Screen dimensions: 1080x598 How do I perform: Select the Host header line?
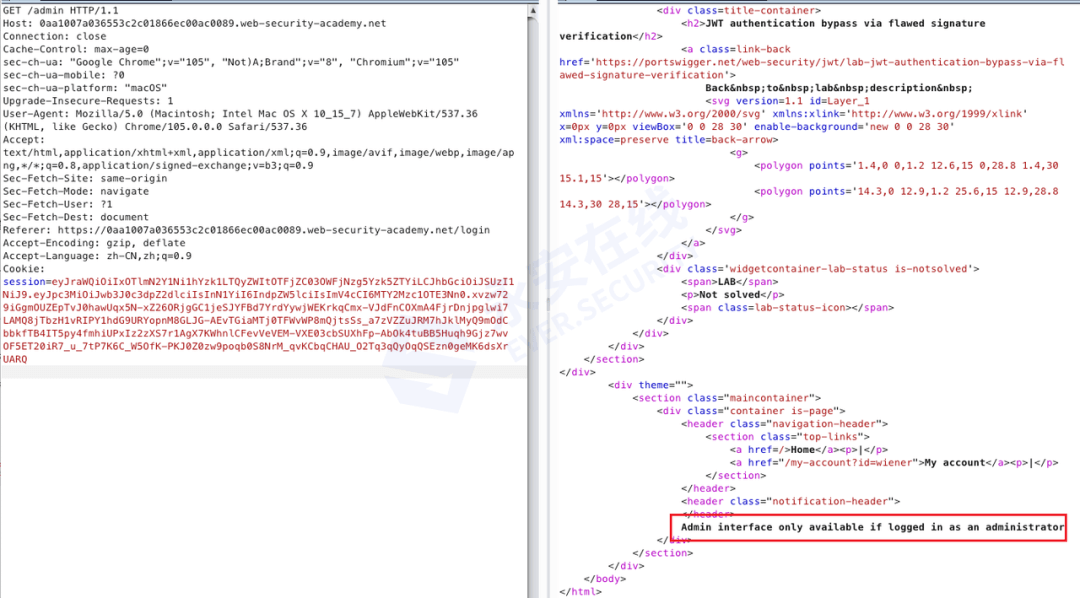point(194,23)
